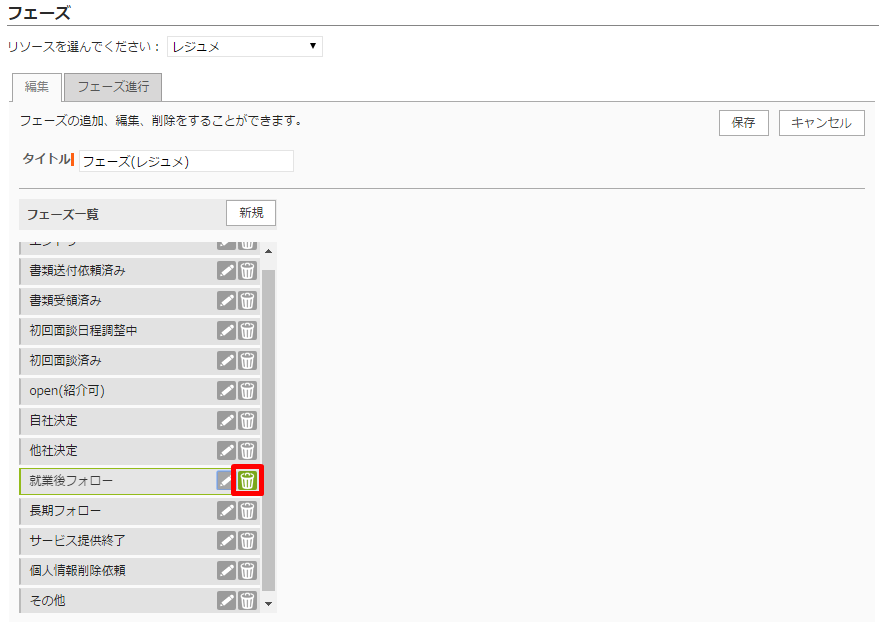
Task: Edit the 書類受領済み phase
Action: point(226,301)
